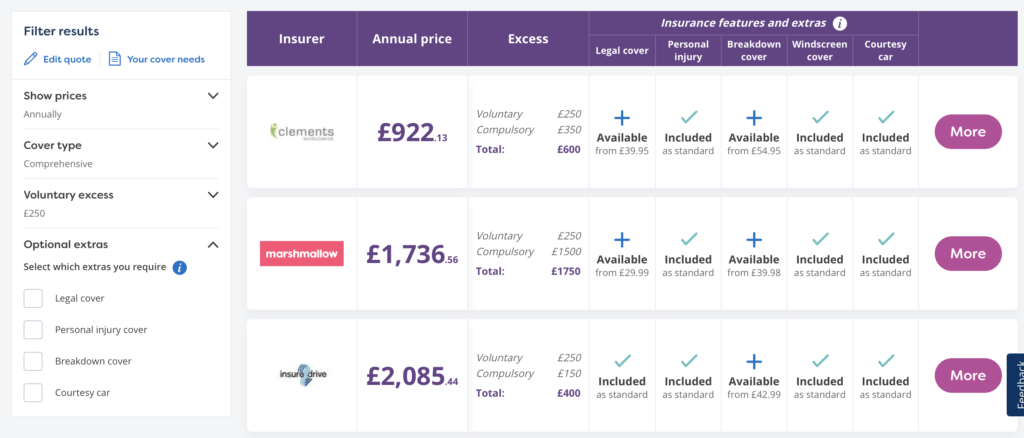Sort by the Annual price column header
Viewport: 1024px width, 438px height.
click(x=412, y=39)
